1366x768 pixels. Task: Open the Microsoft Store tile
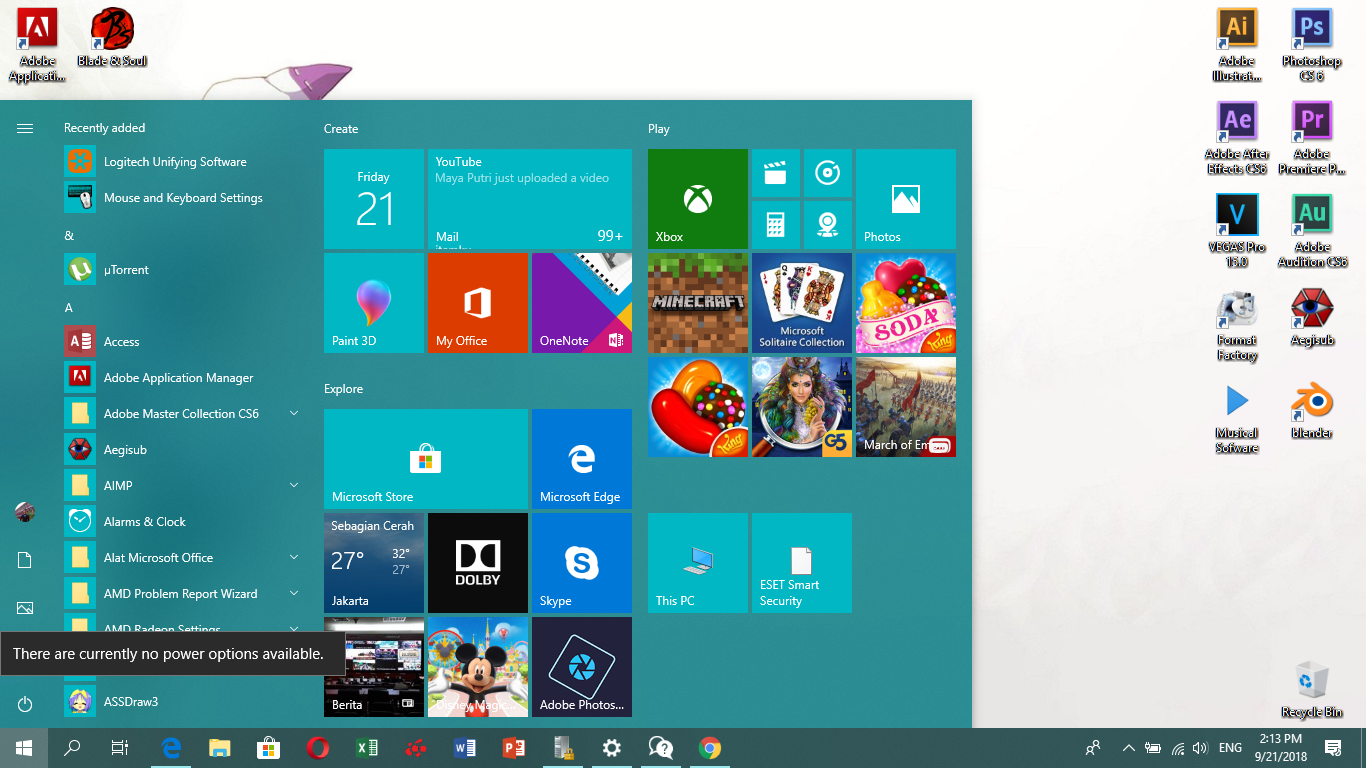click(x=426, y=459)
